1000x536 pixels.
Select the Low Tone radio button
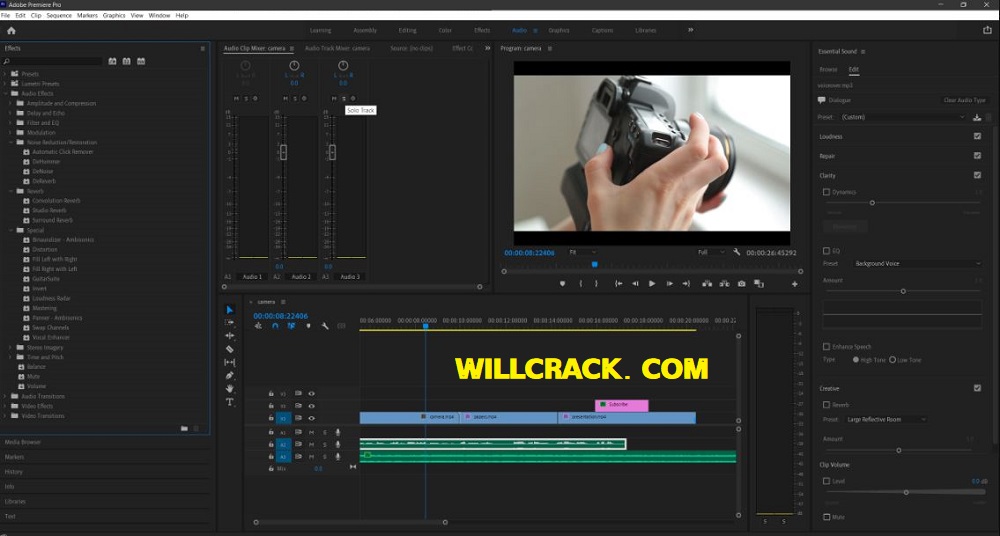(x=893, y=360)
